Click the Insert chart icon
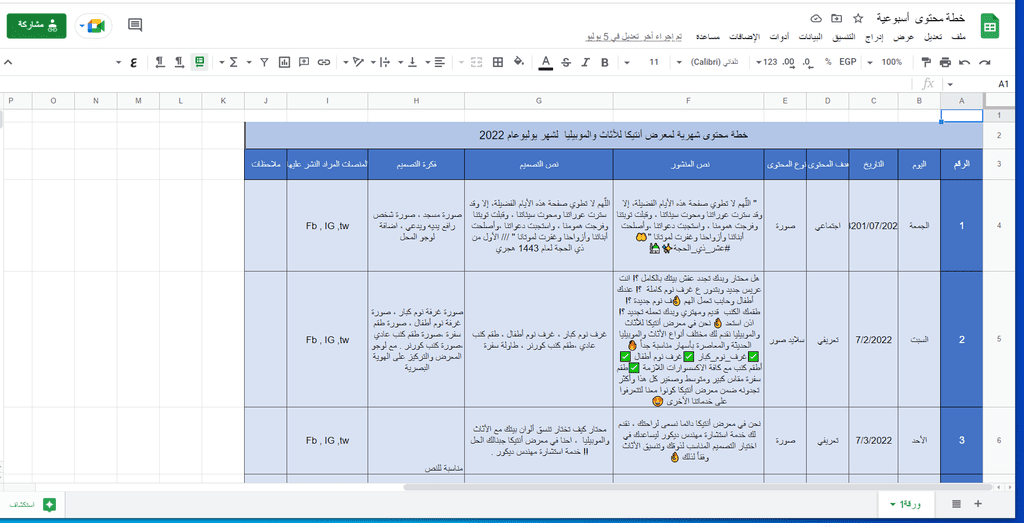The image size is (1024, 523). 284,63
